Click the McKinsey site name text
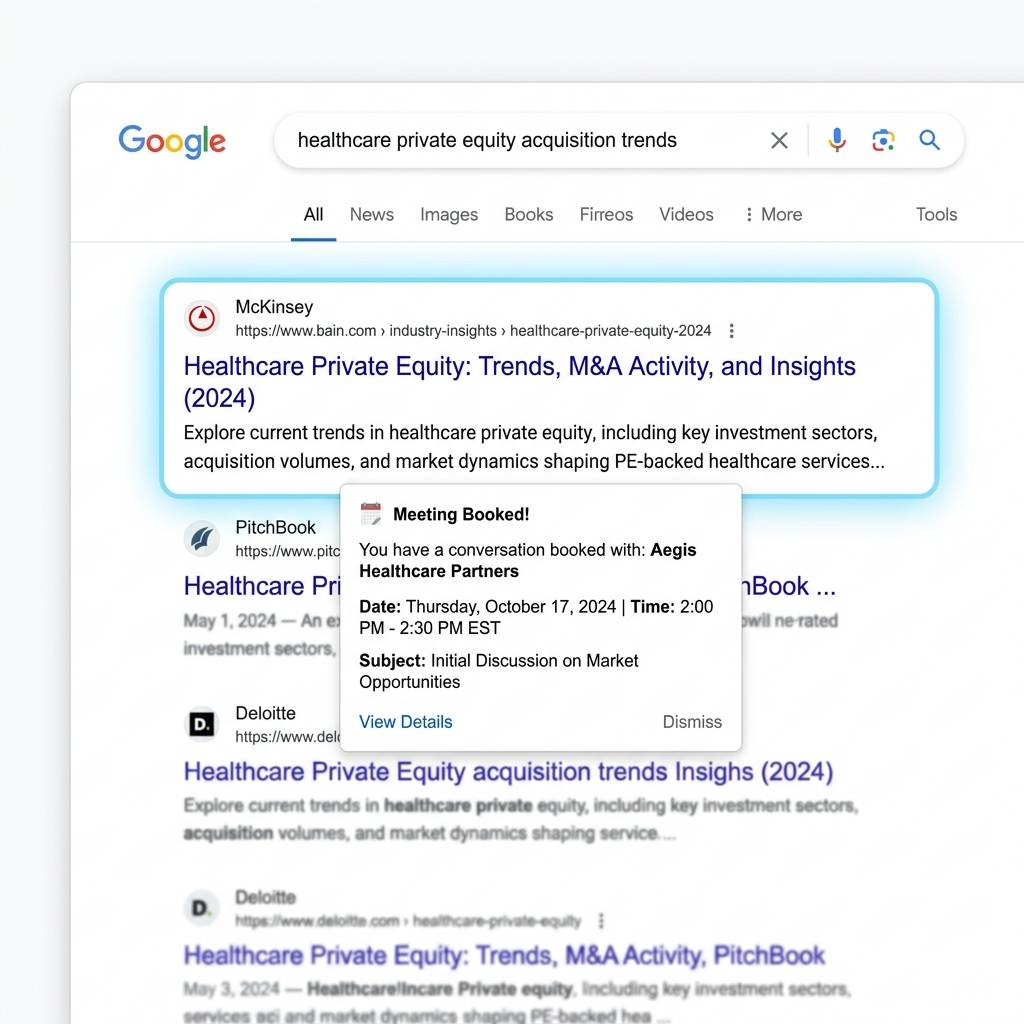The image size is (1024, 1024). (274, 307)
